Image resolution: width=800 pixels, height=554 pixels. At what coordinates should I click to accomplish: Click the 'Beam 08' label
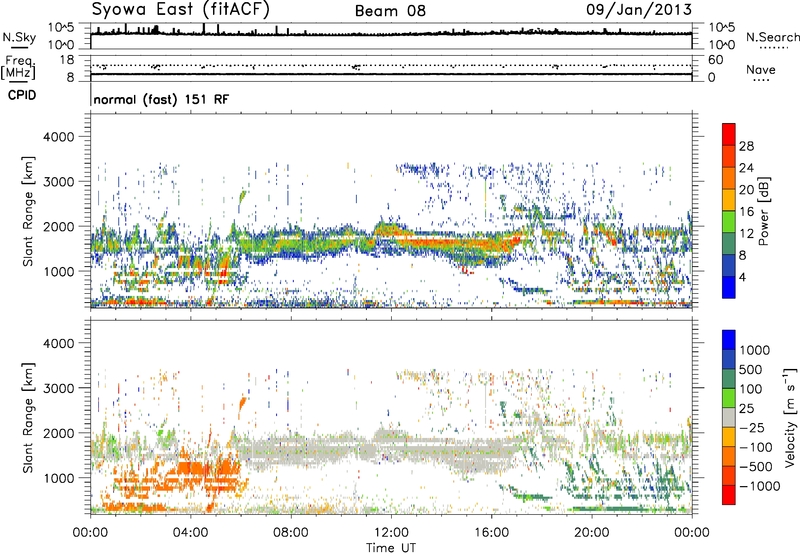point(390,11)
